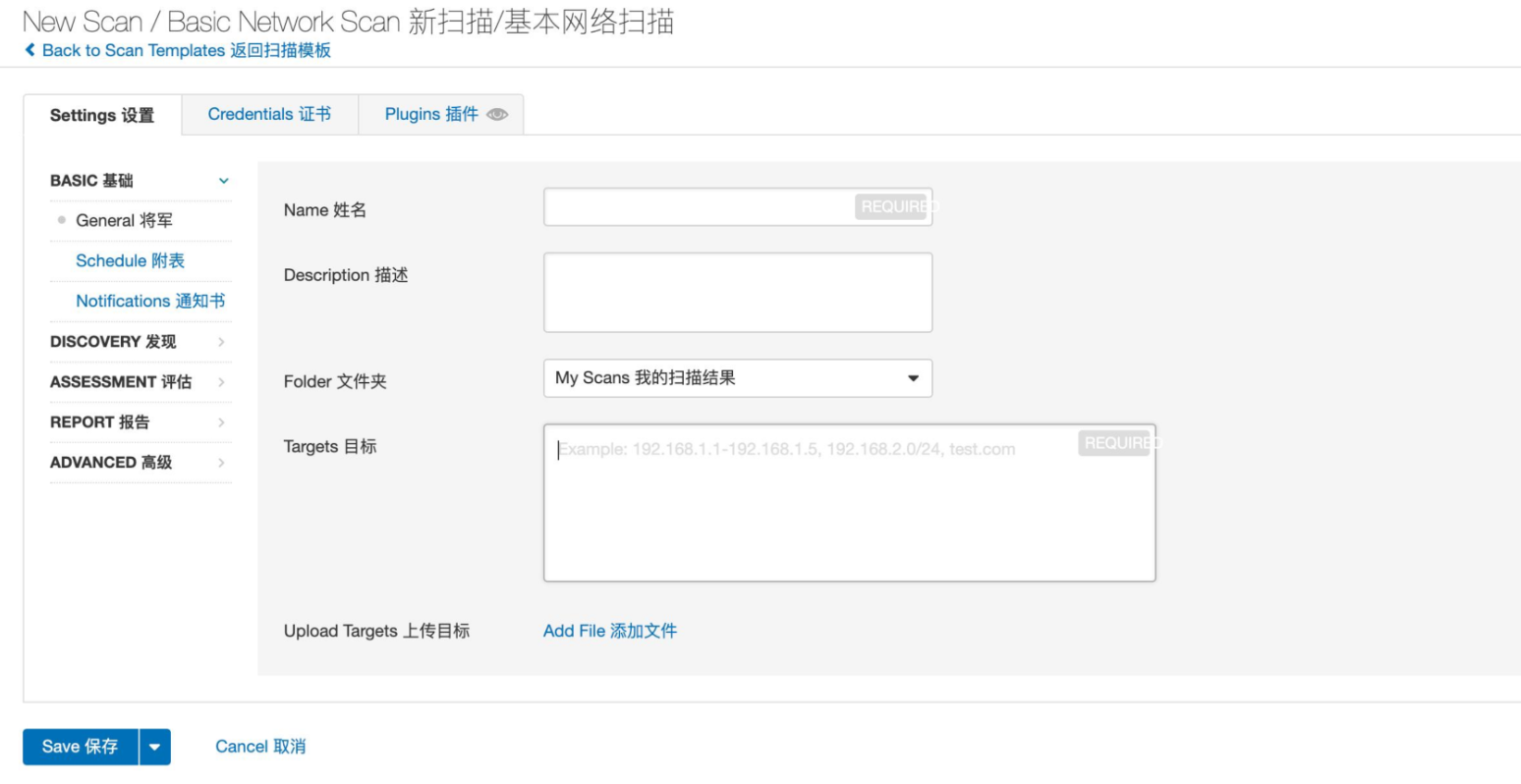Select the Settings tab
The image size is (1521, 784).
(x=102, y=116)
